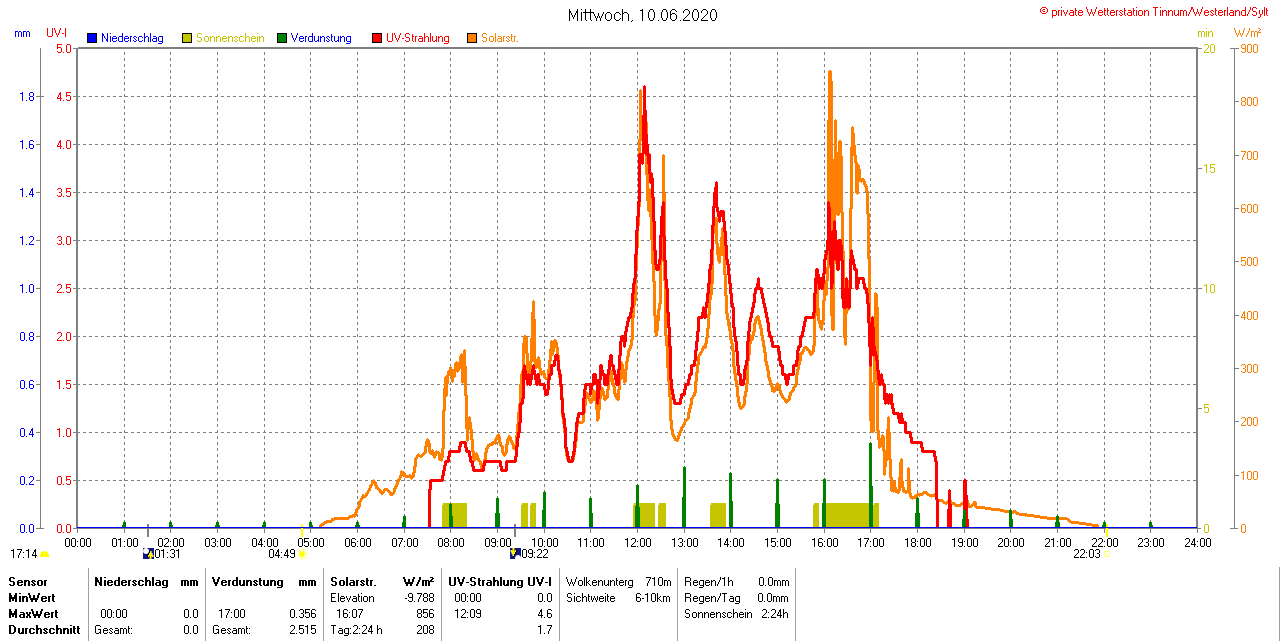Click the moon icon beside 09:22
This screenshot has width=1280, height=641.
click(x=515, y=554)
